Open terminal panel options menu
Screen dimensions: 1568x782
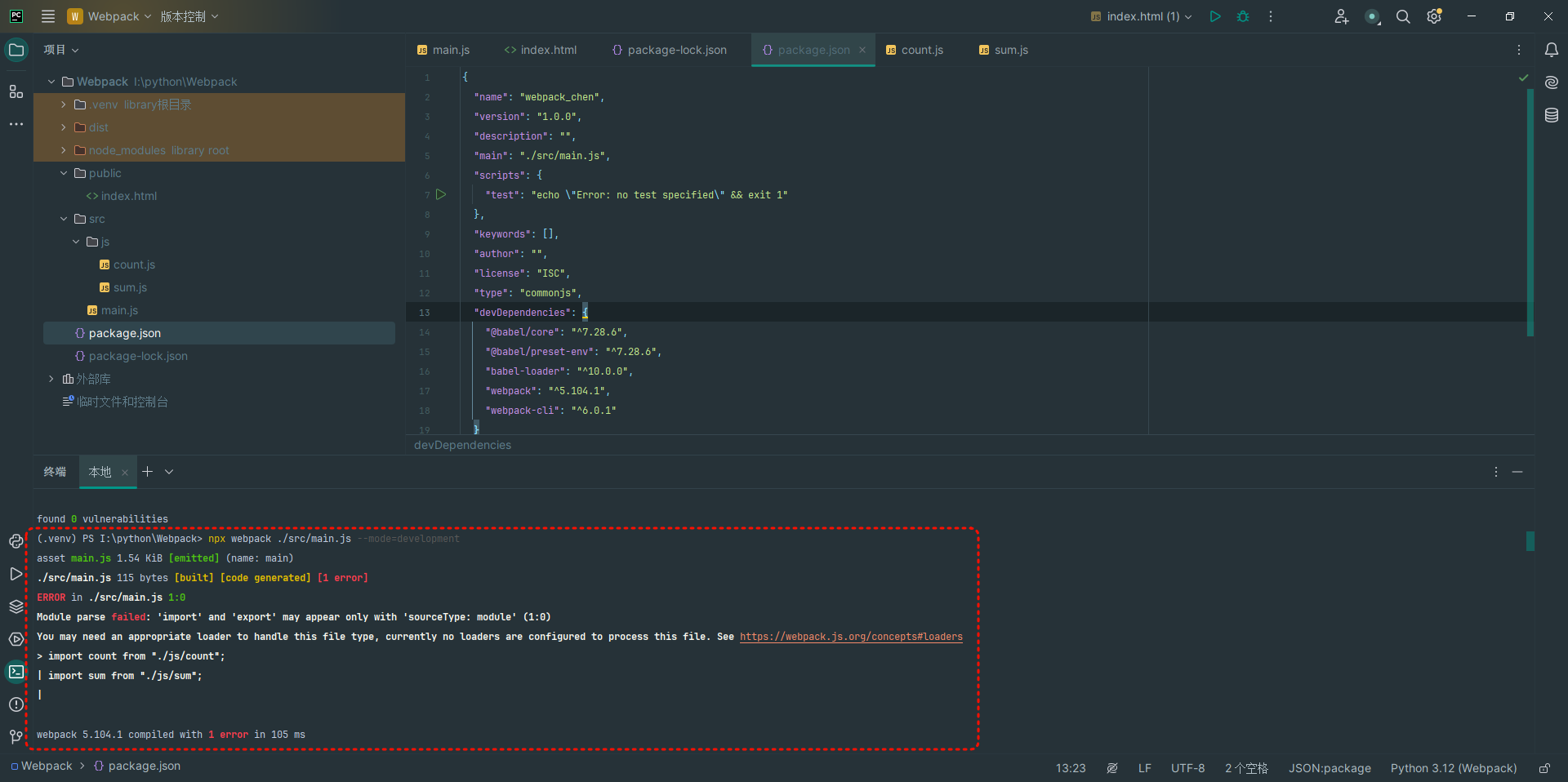(1496, 472)
